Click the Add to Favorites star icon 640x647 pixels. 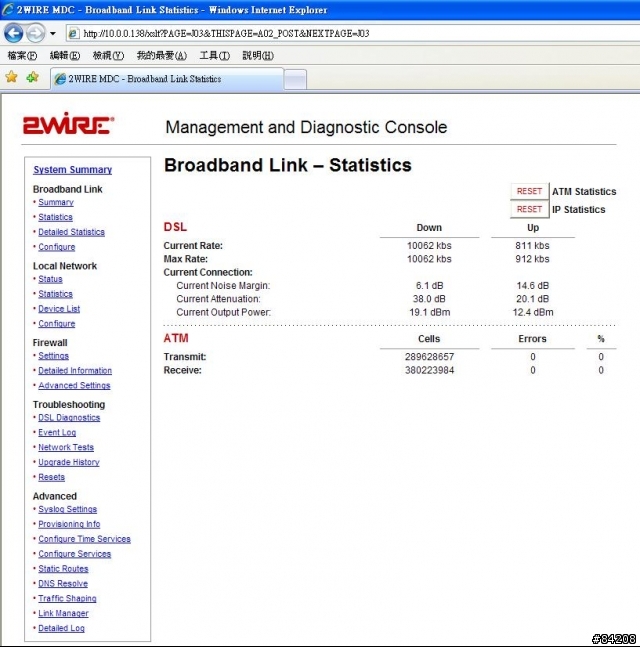(33, 77)
